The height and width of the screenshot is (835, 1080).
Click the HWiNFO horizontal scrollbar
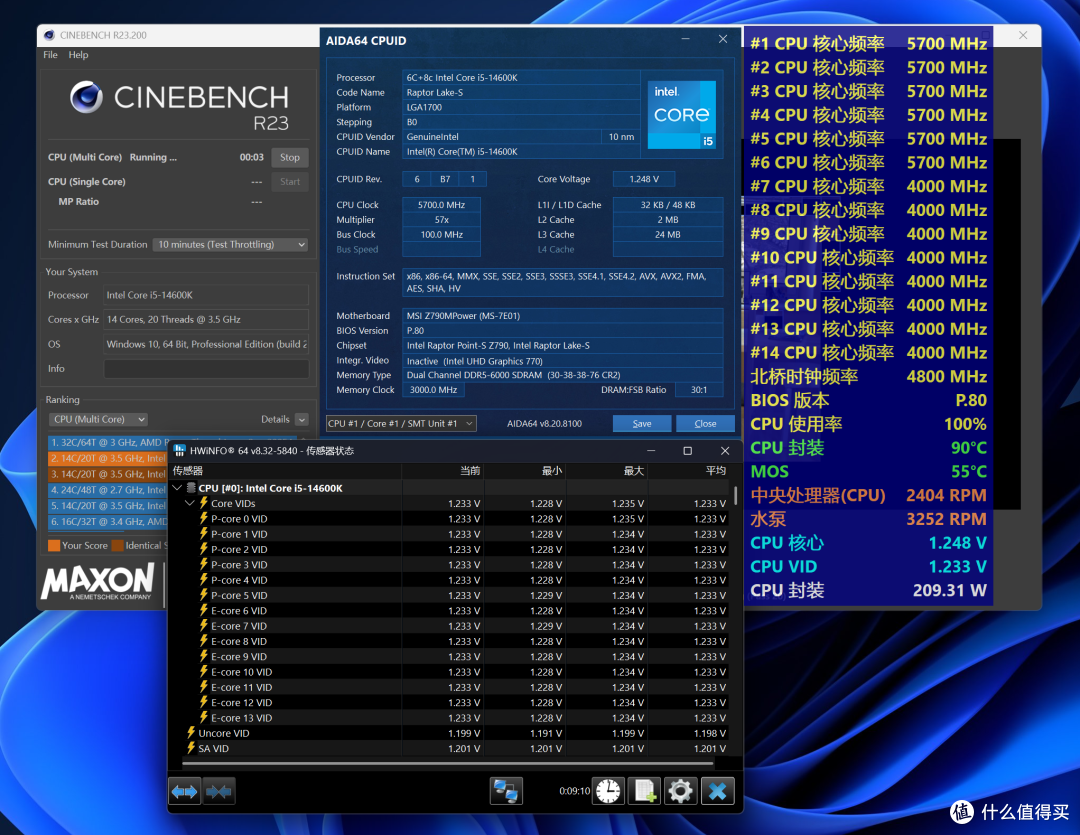(448, 763)
